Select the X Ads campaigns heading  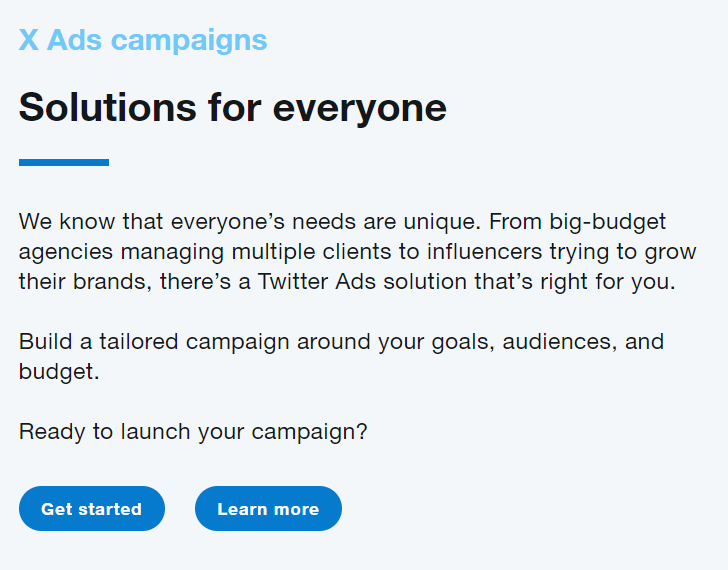[143, 40]
